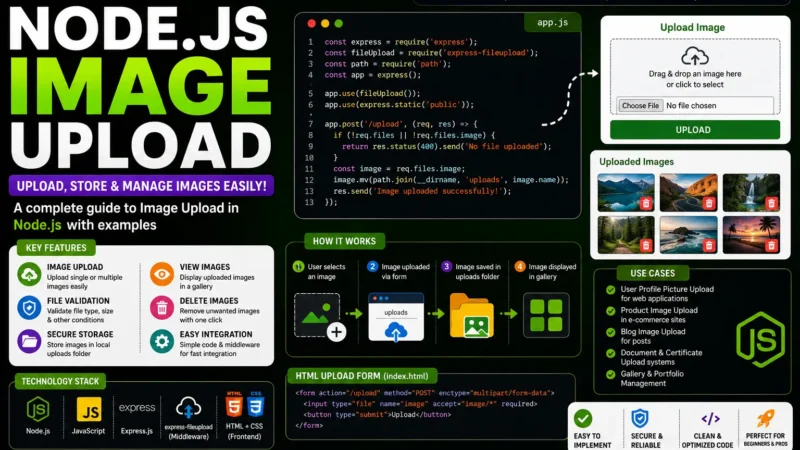This screenshot has height=450, width=800.
Task: Delete the winding road canyon image
Action: pos(709,204)
